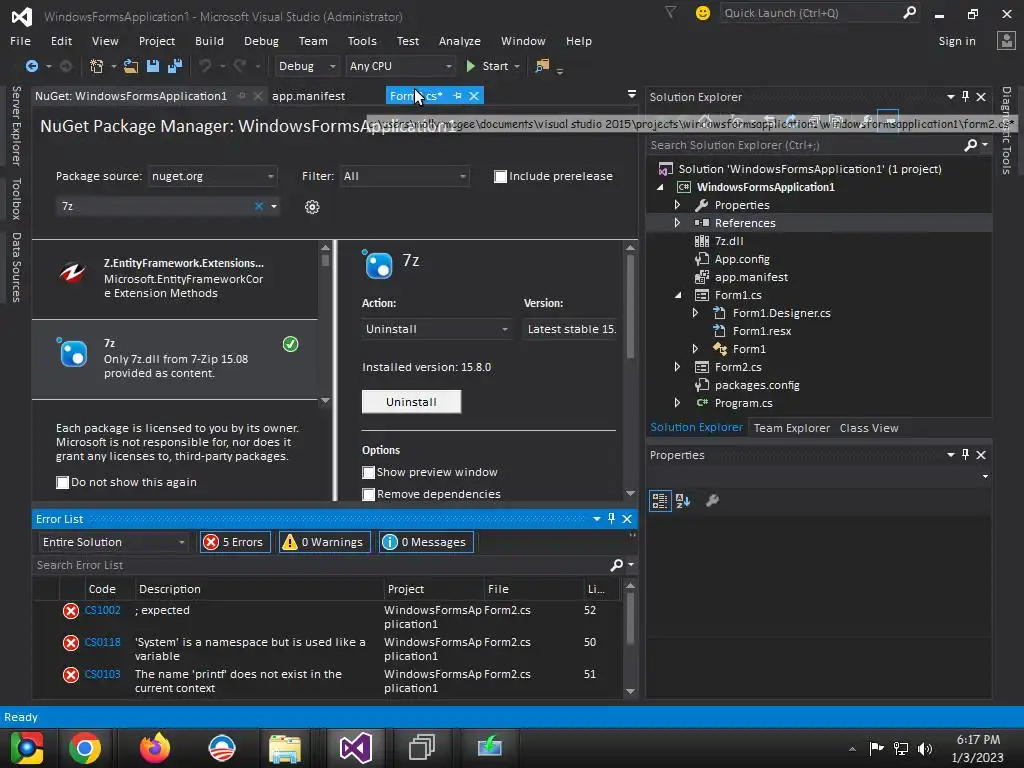This screenshot has width=1024, height=768.
Task: Click the Navigate Backward arrow icon
Action: click(31, 66)
